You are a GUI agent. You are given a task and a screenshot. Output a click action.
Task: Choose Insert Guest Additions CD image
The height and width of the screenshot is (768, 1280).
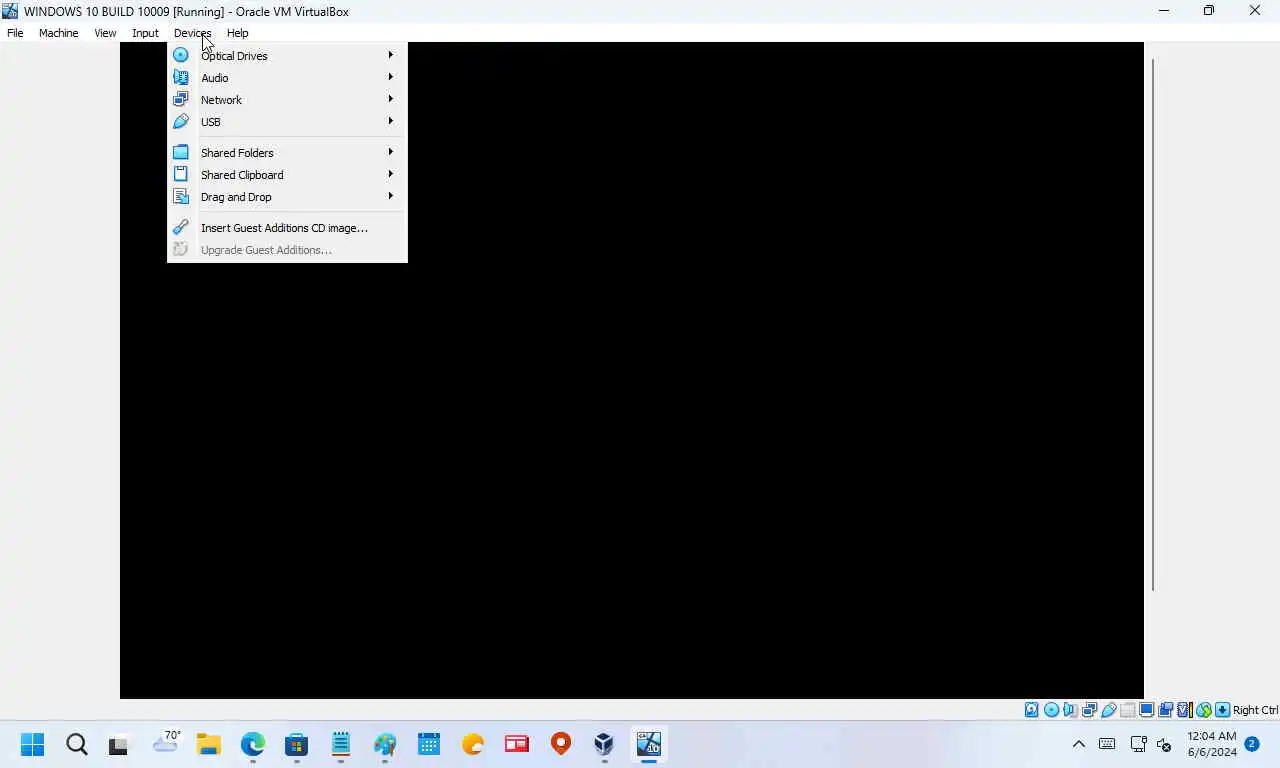coord(287,228)
